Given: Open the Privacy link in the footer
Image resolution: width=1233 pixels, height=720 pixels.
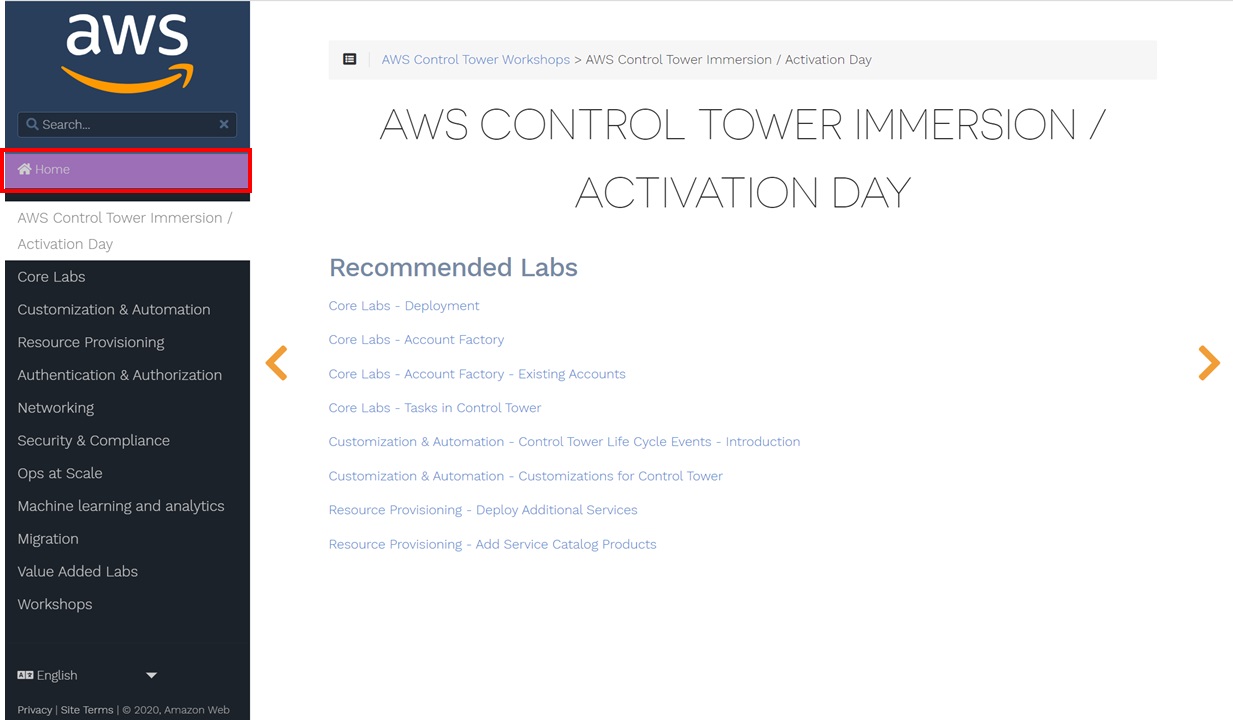Looking at the screenshot, I should (x=35, y=709).
